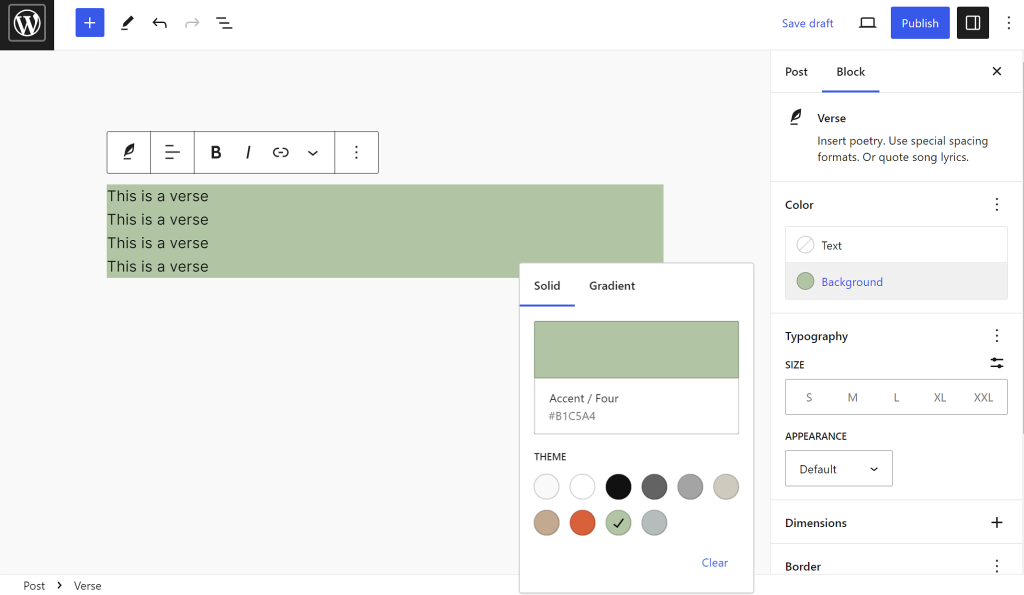Select XL font size
The width and height of the screenshot is (1024, 595).
click(x=939, y=397)
